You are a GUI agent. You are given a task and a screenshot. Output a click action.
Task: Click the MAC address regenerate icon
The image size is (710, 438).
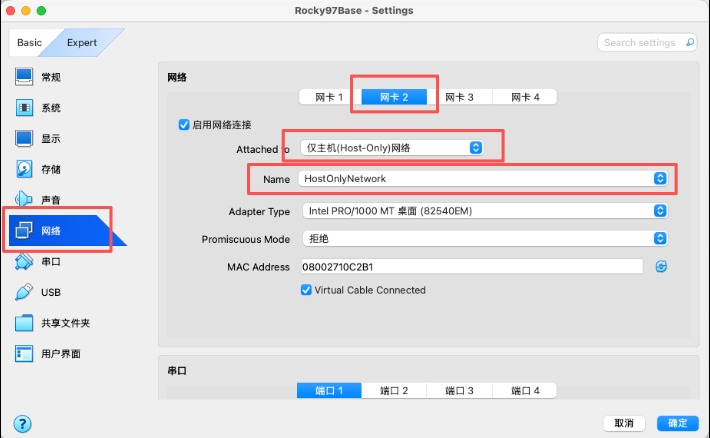point(660,266)
